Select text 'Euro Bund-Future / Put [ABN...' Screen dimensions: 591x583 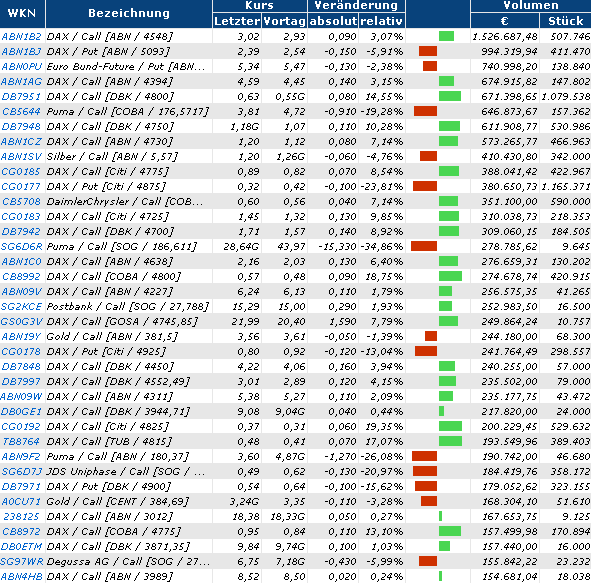tap(126, 67)
